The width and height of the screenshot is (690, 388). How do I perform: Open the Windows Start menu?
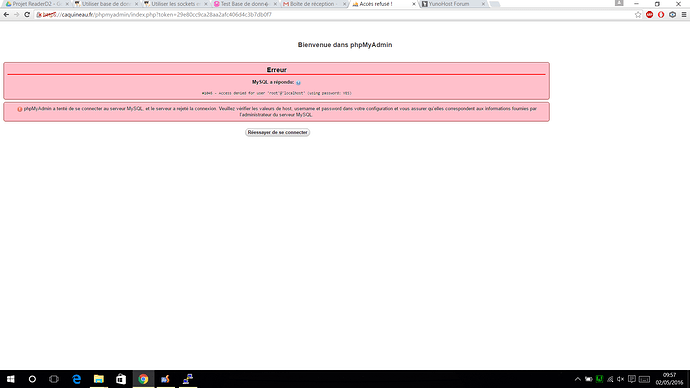11,379
